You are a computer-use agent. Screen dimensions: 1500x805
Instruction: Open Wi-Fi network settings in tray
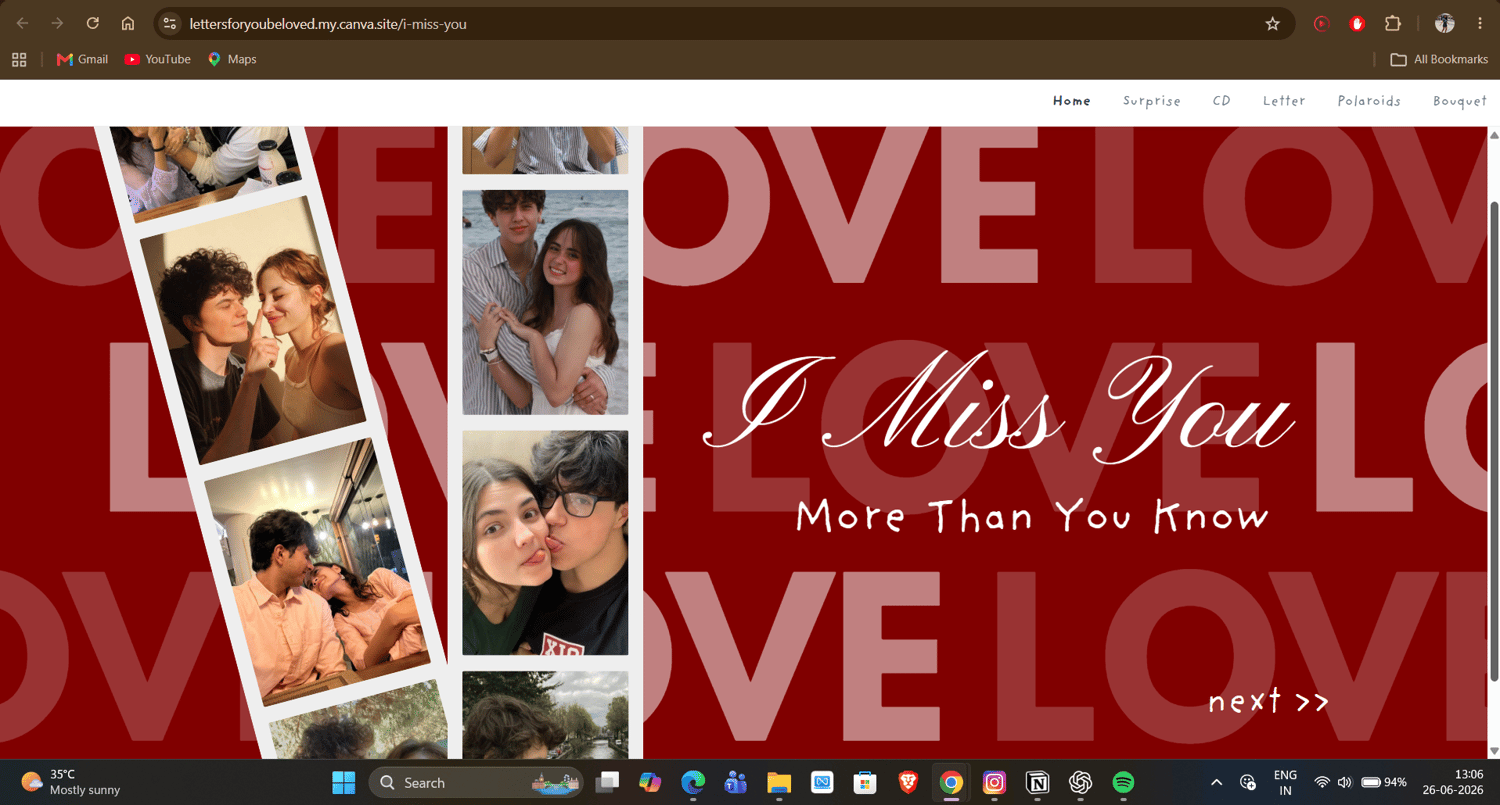coord(1322,783)
